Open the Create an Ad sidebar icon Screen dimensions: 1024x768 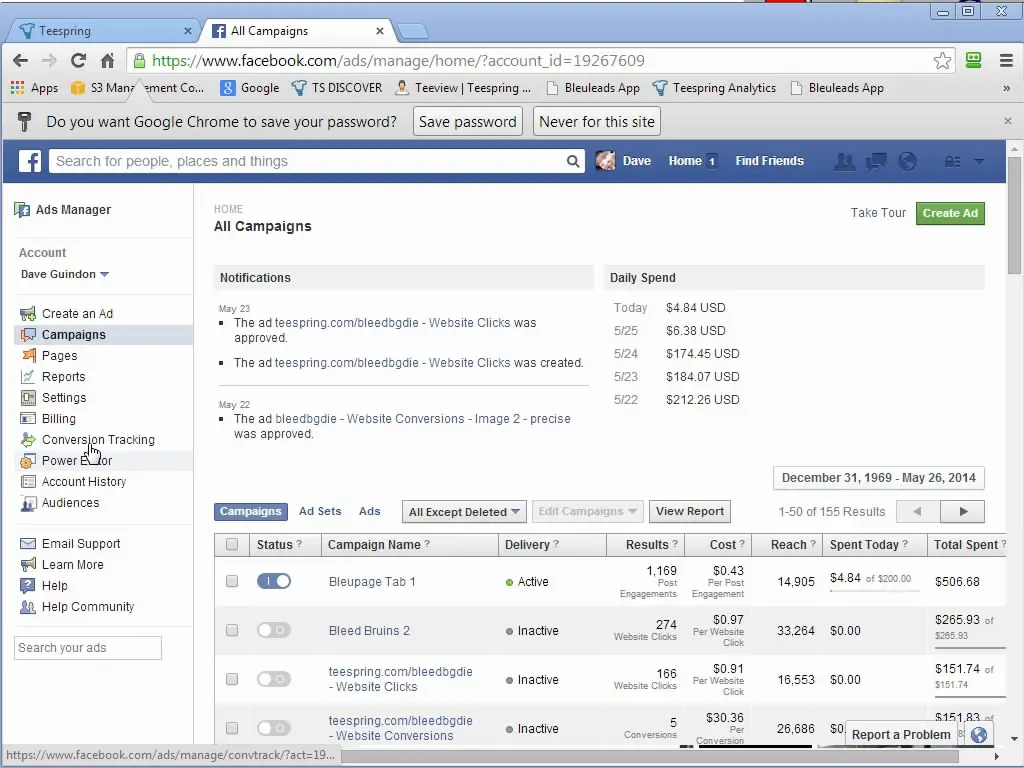click(x=28, y=313)
